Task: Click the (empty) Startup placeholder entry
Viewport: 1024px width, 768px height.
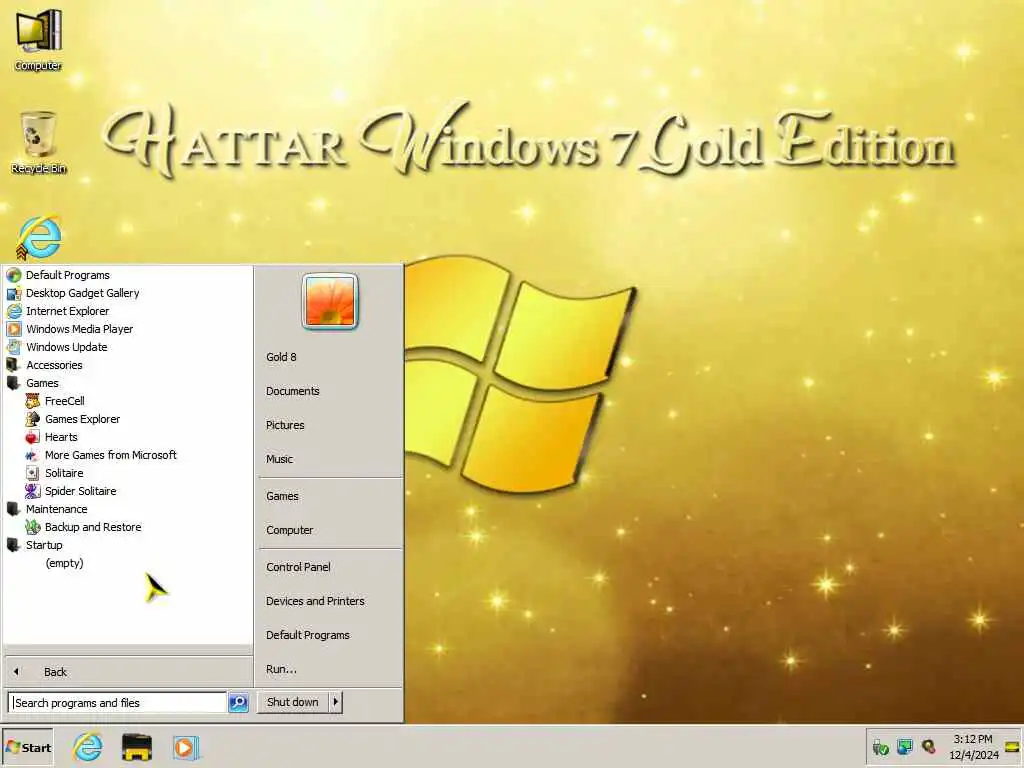Action: click(x=64, y=563)
